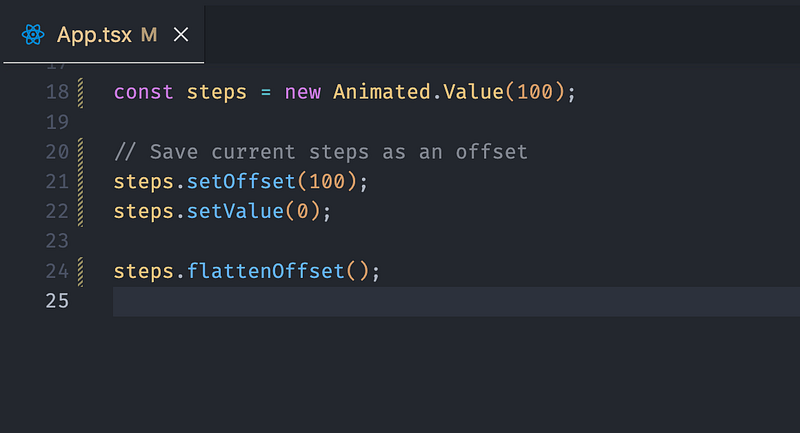Place cursor on the setOffset method call
This screenshot has width=800, height=433.
241,182
